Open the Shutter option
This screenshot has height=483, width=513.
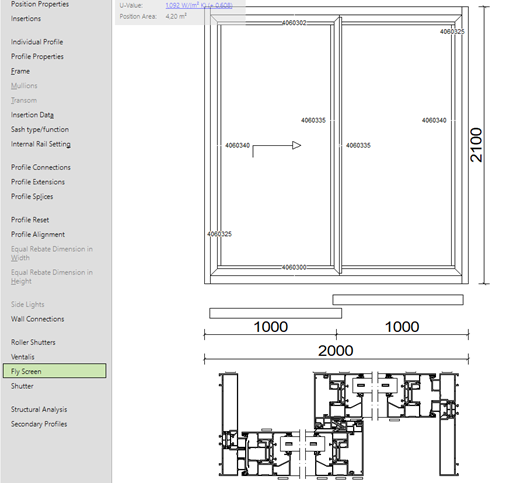pos(22,386)
